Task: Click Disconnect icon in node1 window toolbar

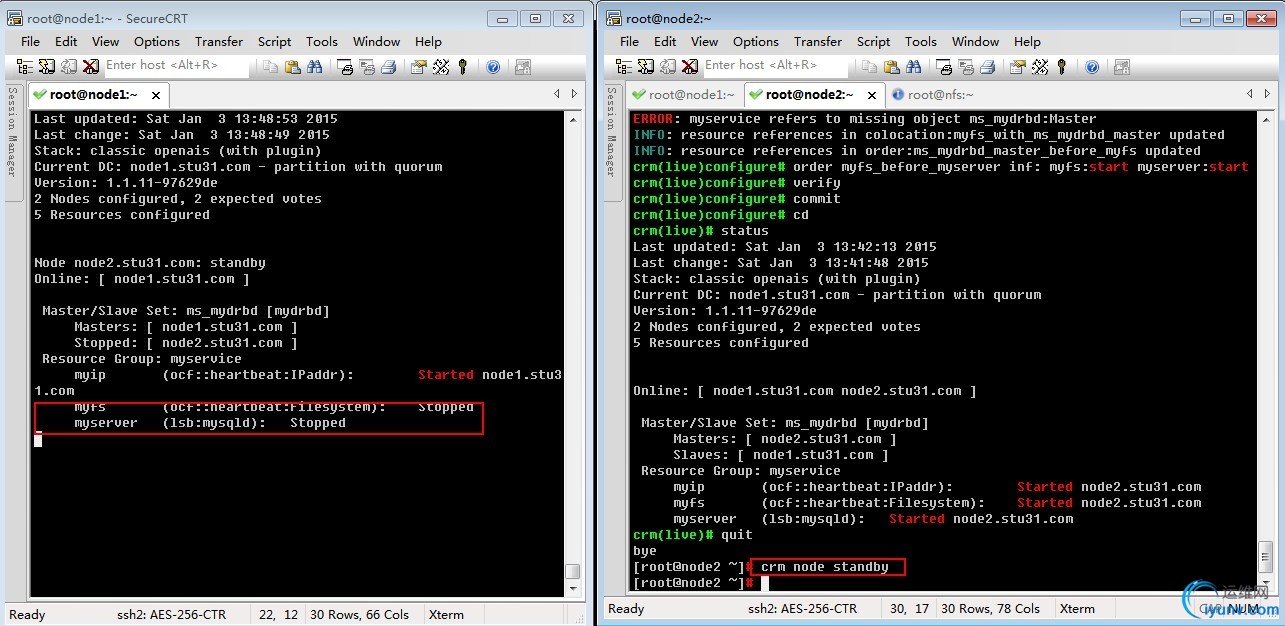Action: (91, 66)
